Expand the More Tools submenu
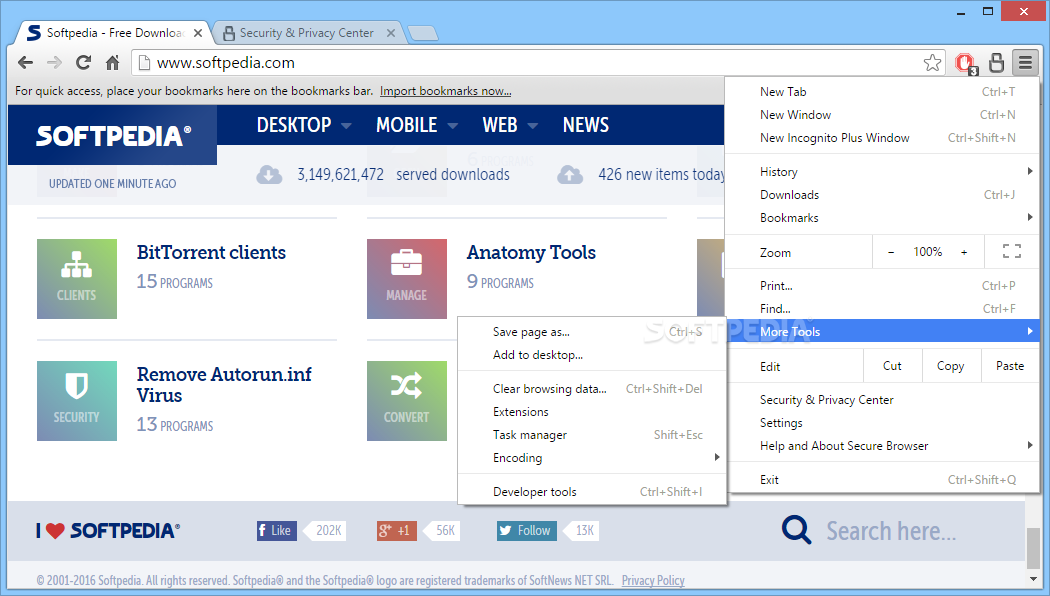1050x596 pixels. tap(883, 331)
